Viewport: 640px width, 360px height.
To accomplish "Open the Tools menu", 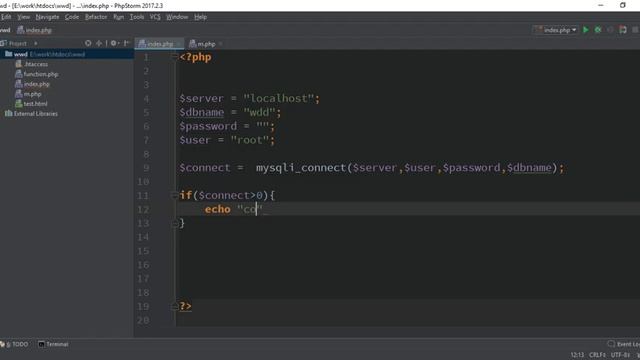I will 137,17.
